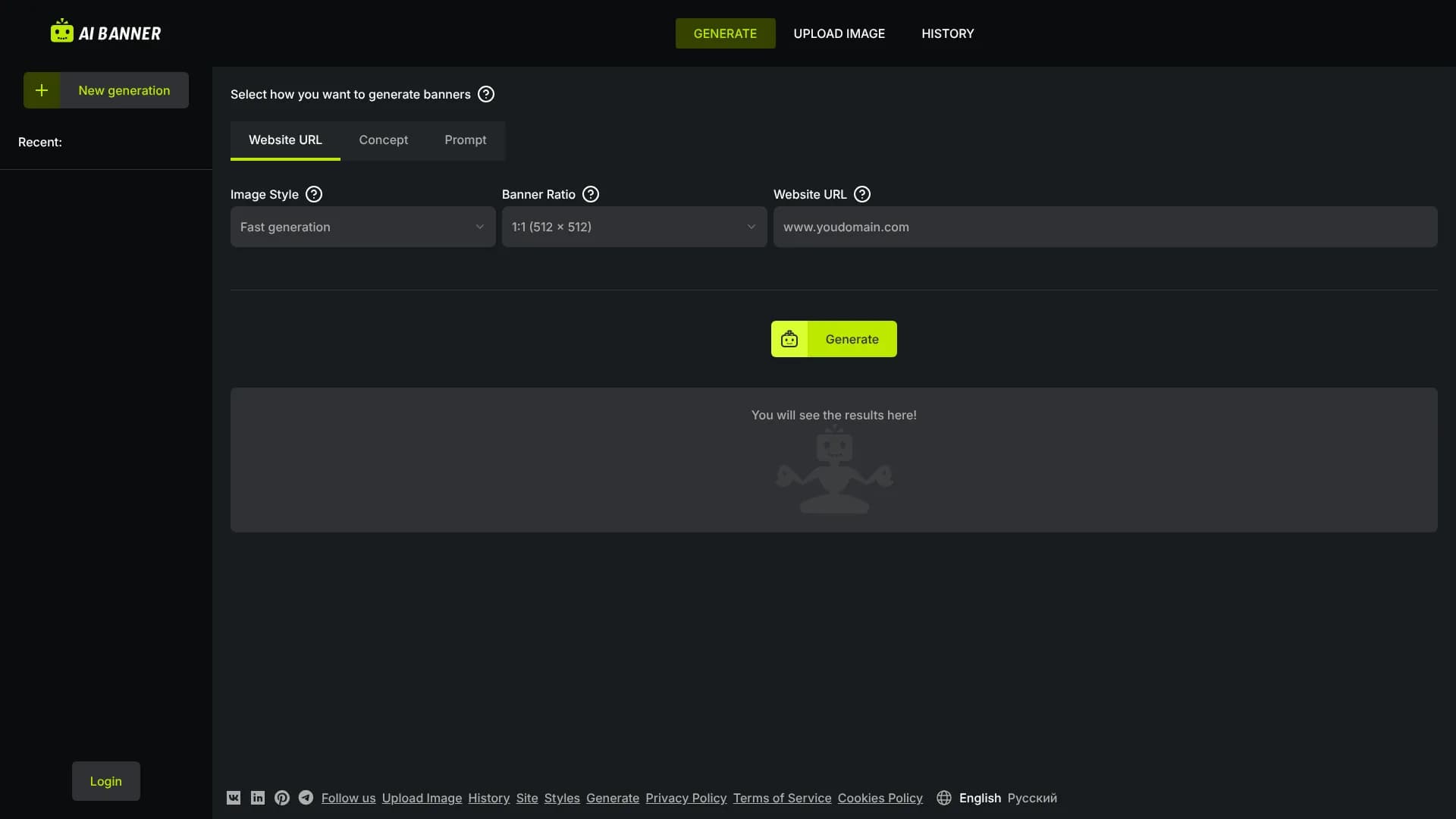Screen dimensions: 1456x819
Task: Switch to the Concept tab
Action: click(383, 140)
